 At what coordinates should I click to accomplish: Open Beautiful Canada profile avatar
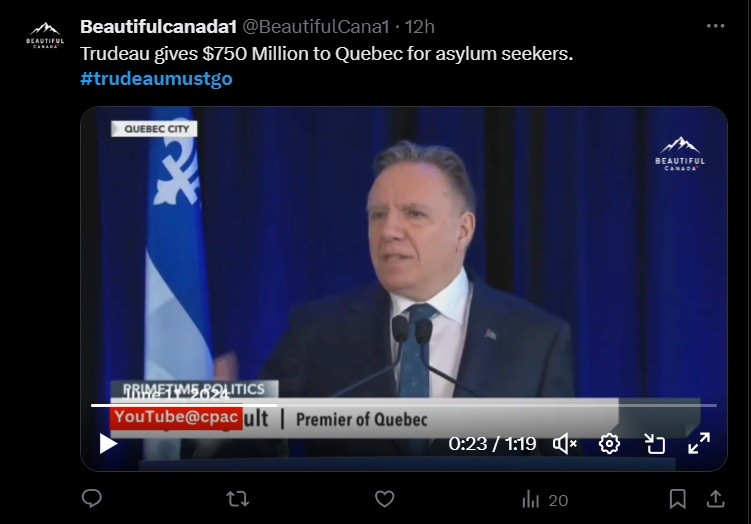pyautogui.click(x=45, y=35)
